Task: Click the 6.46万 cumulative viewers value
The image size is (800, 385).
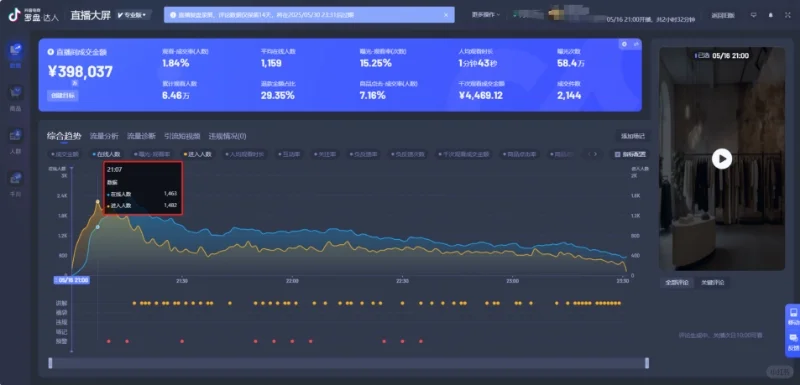Action: (x=176, y=95)
